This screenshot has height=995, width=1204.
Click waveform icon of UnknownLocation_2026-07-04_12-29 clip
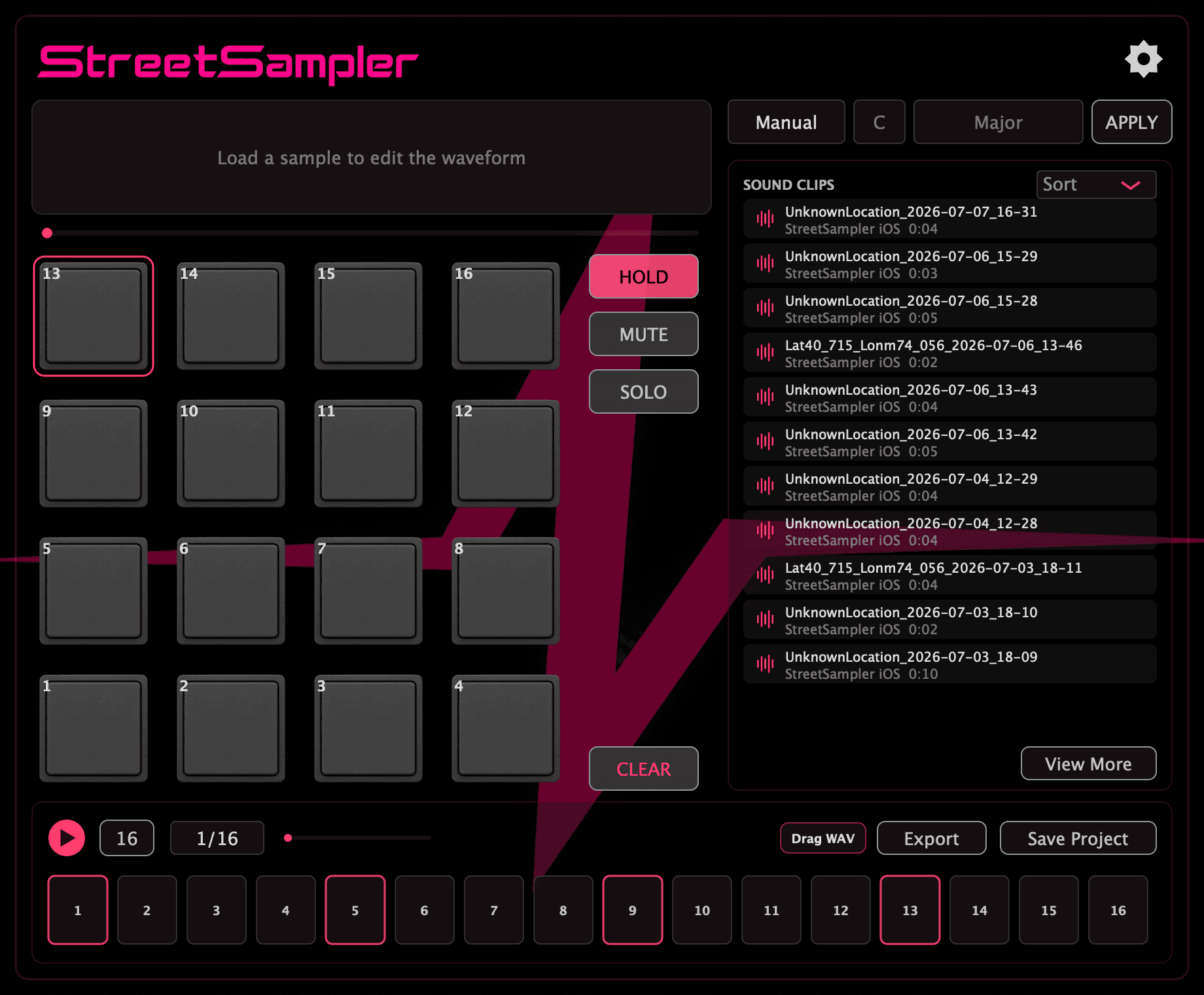click(x=765, y=486)
